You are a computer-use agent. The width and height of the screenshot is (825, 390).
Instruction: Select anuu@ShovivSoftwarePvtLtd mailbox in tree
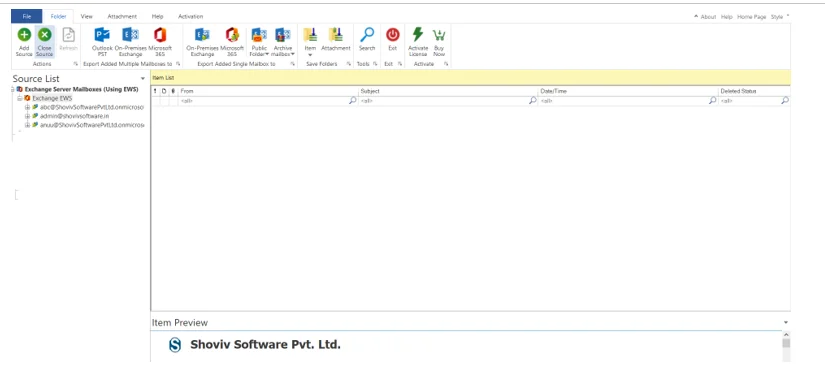92,125
